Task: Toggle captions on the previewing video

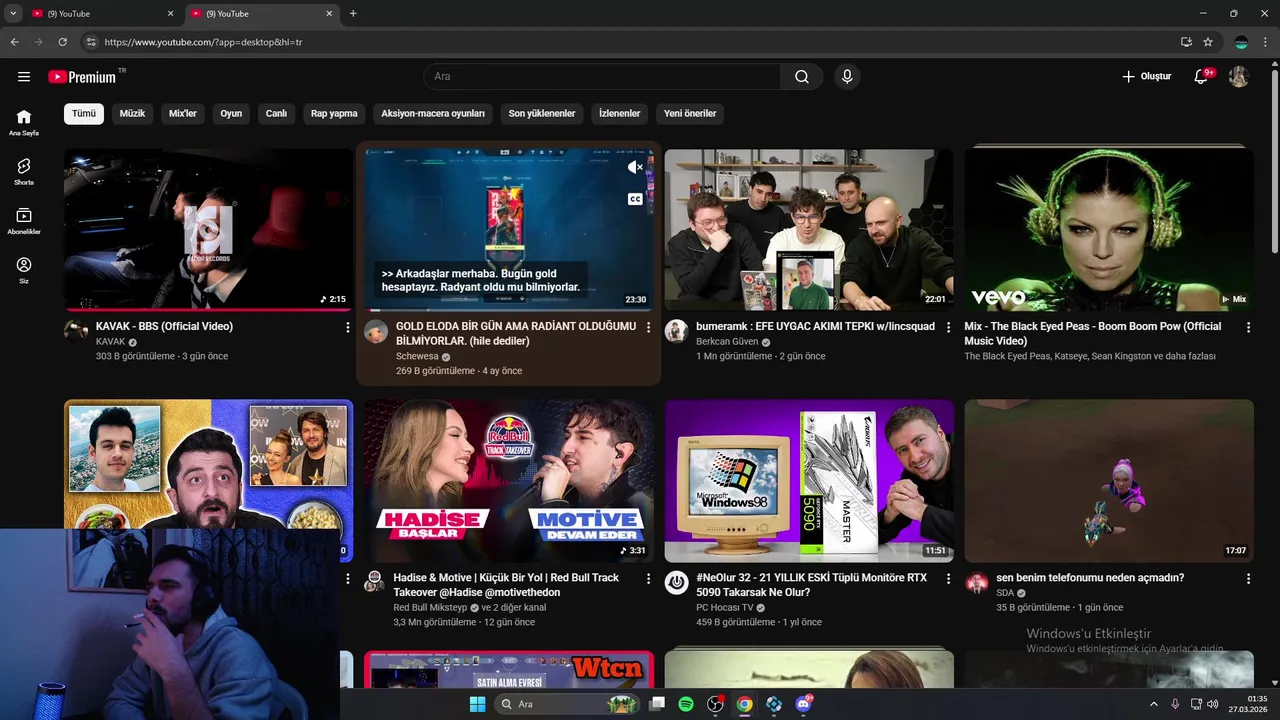Action: click(635, 199)
